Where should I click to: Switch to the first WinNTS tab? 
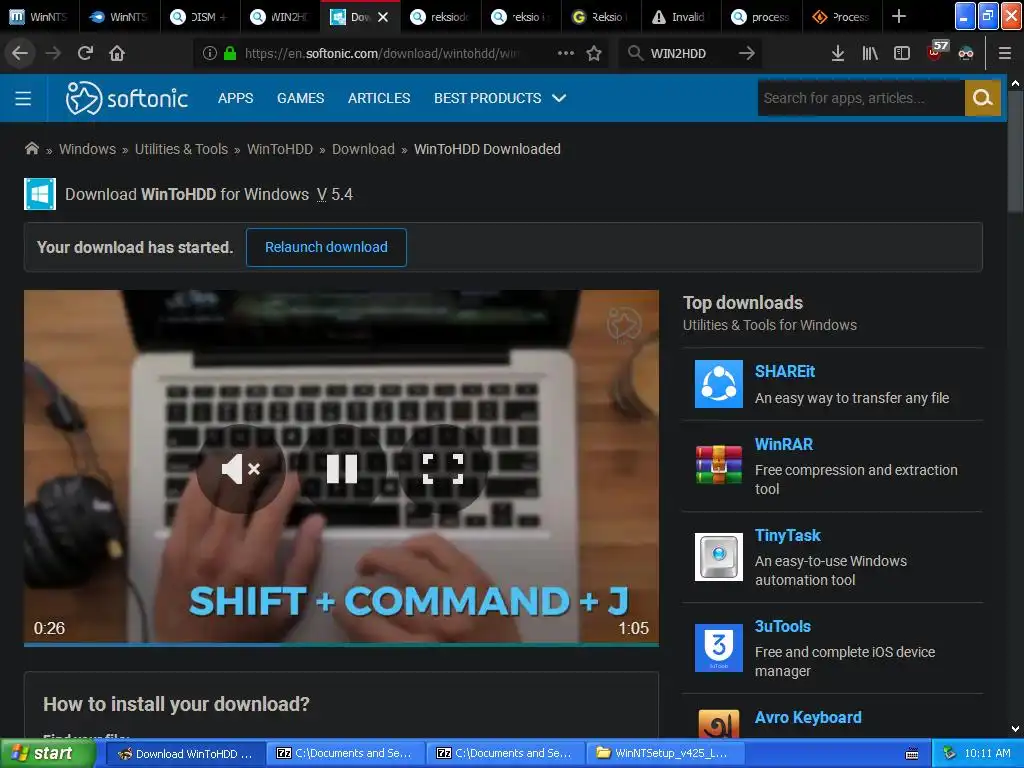(39, 16)
